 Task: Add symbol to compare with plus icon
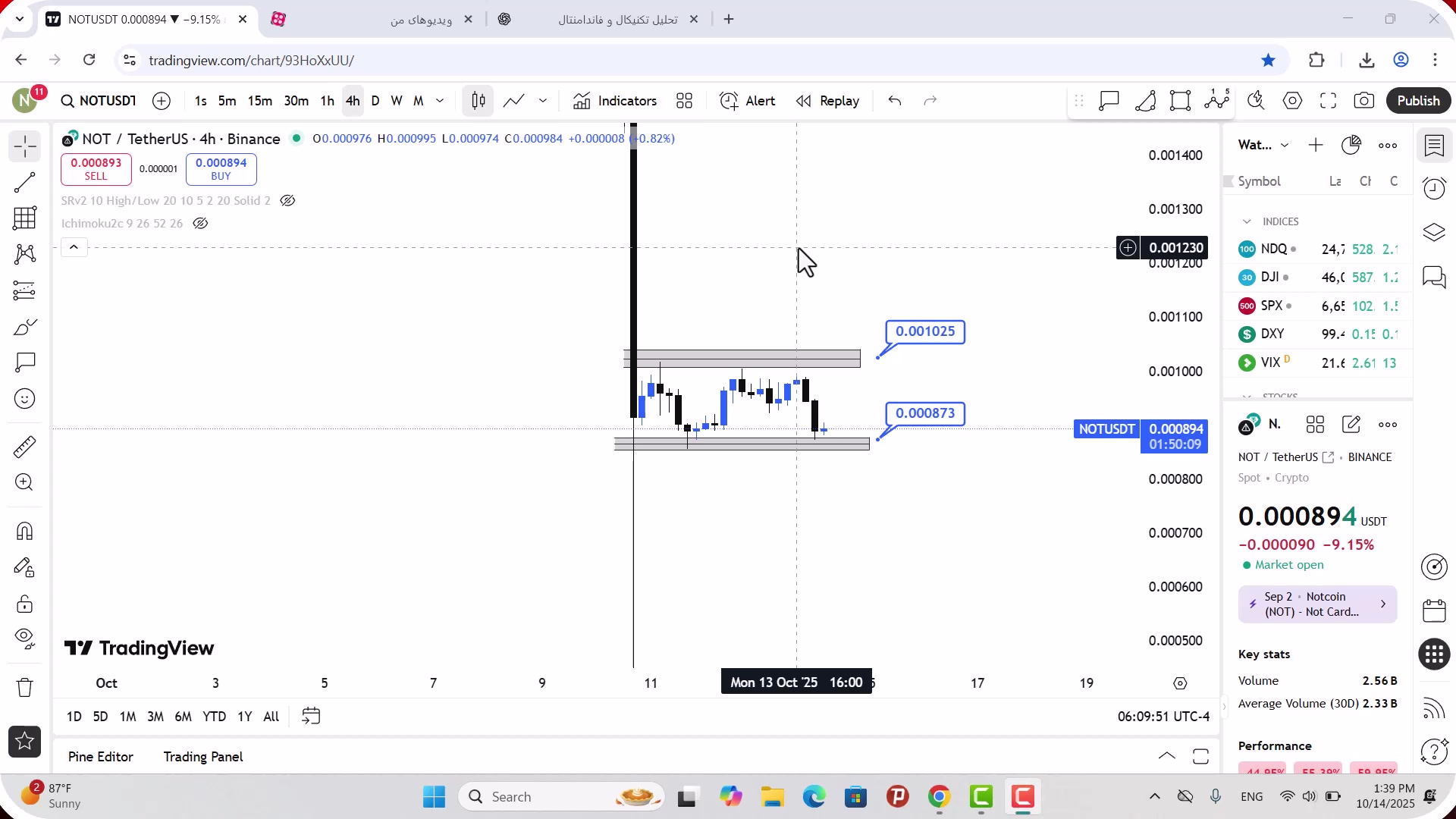pos(162,101)
